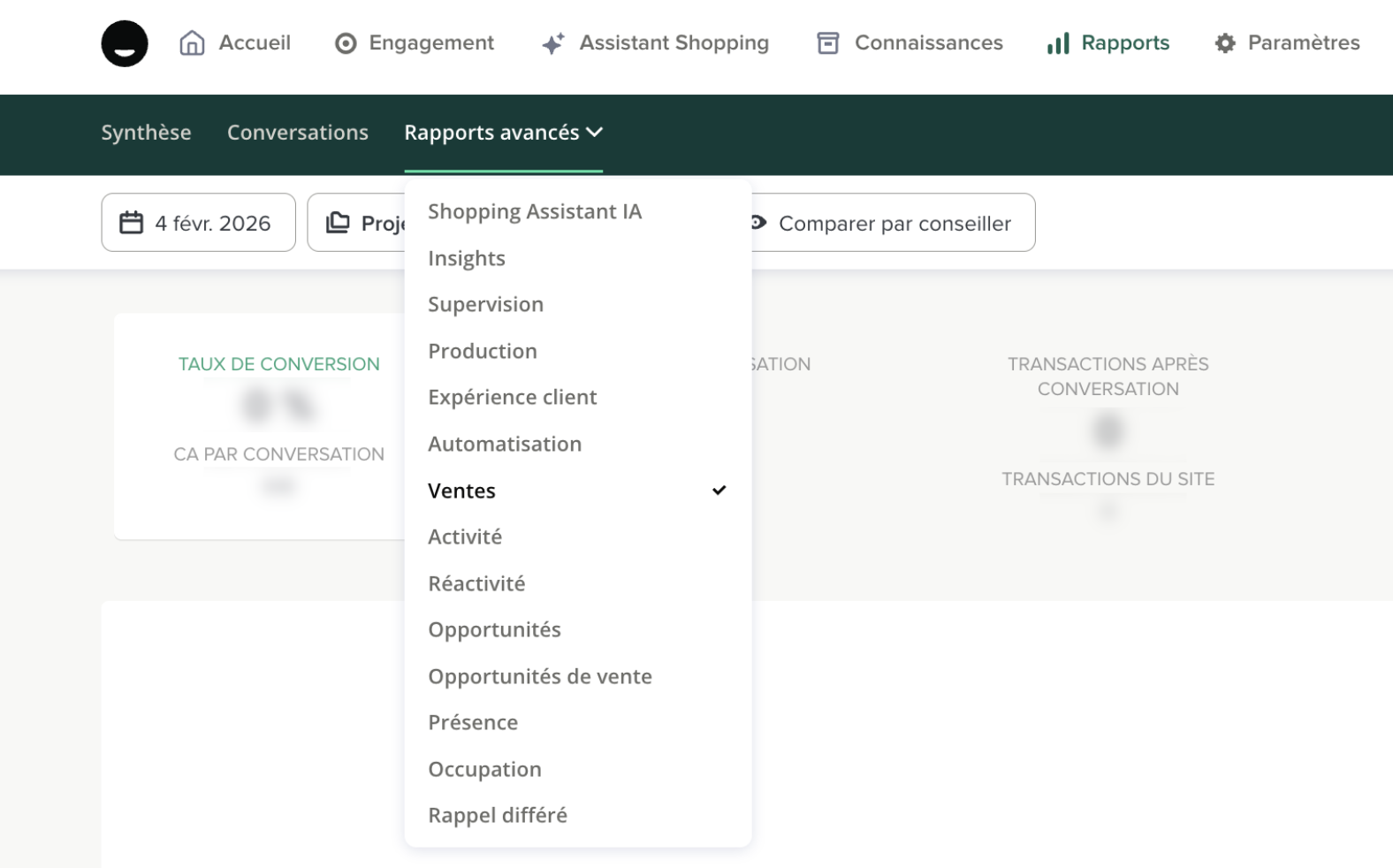Go to the Conversations tab
The image size is (1393, 868).
pyautogui.click(x=297, y=133)
